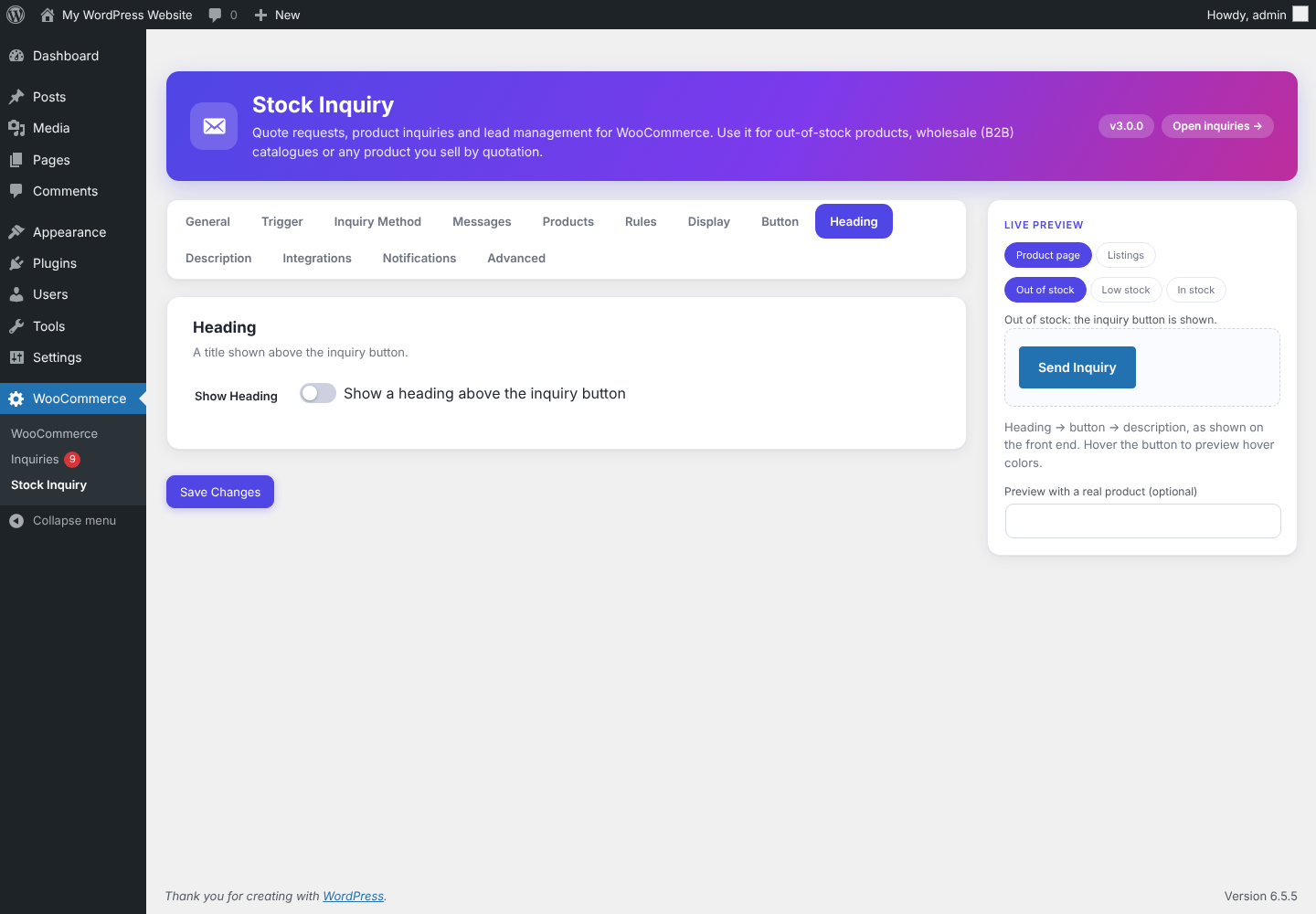Open the Notifications tab

[x=419, y=258]
